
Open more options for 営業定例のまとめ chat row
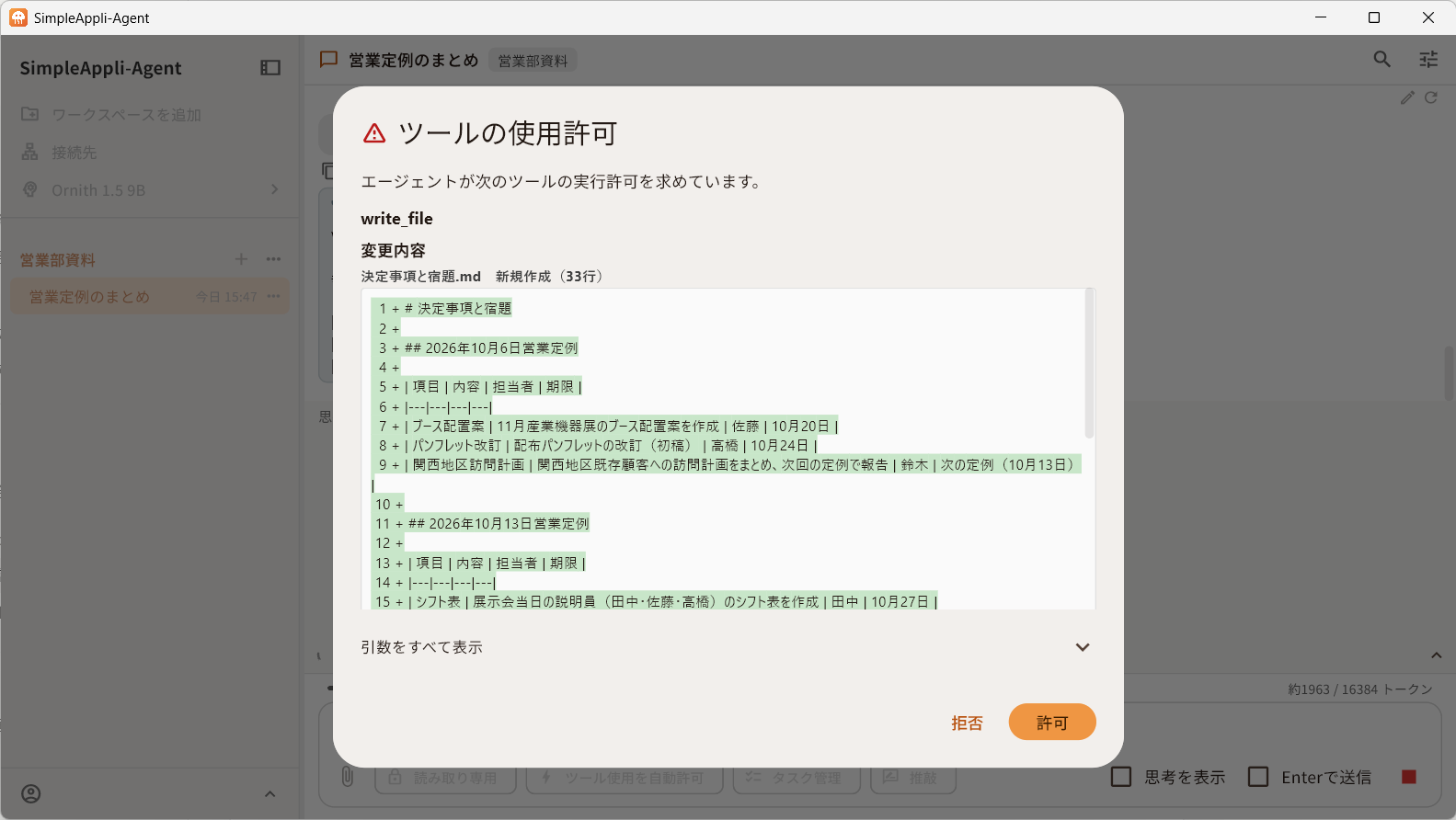point(273,296)
